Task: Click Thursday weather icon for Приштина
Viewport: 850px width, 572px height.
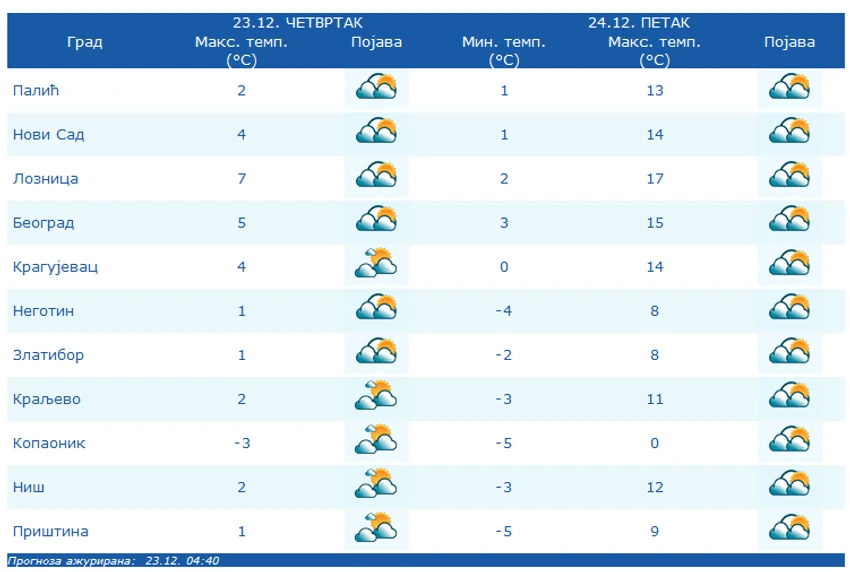Action: (x=376, y=530)
